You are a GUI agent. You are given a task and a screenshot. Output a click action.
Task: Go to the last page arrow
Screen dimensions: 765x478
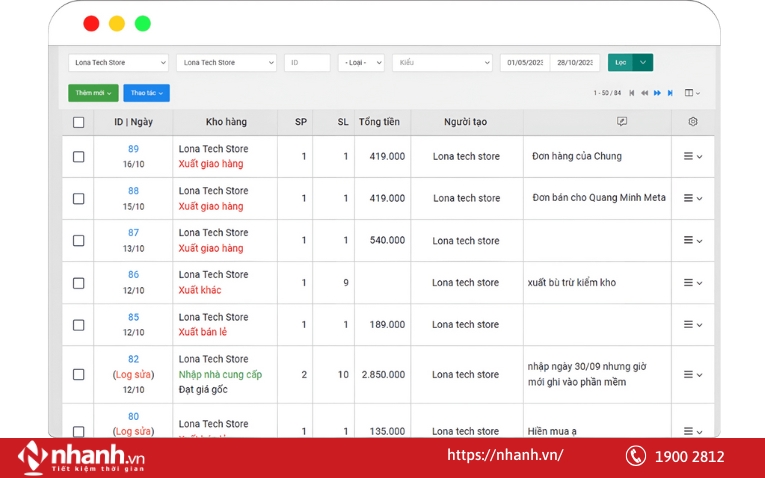[670, 93]
